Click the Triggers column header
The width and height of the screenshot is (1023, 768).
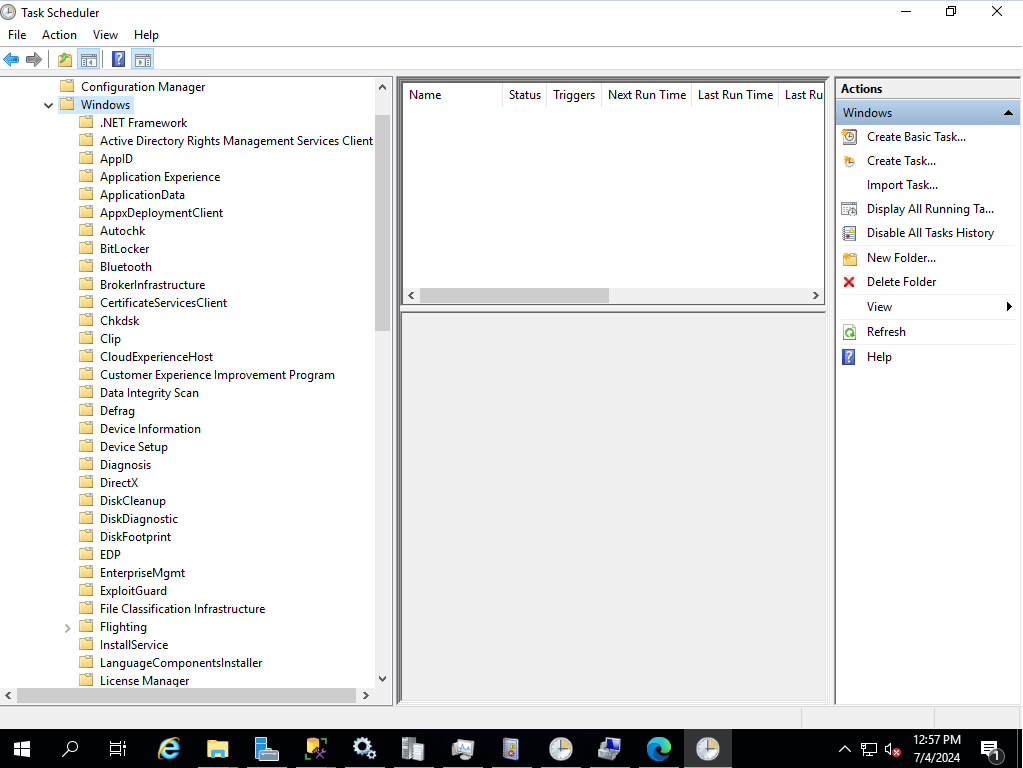pos(574,95)
